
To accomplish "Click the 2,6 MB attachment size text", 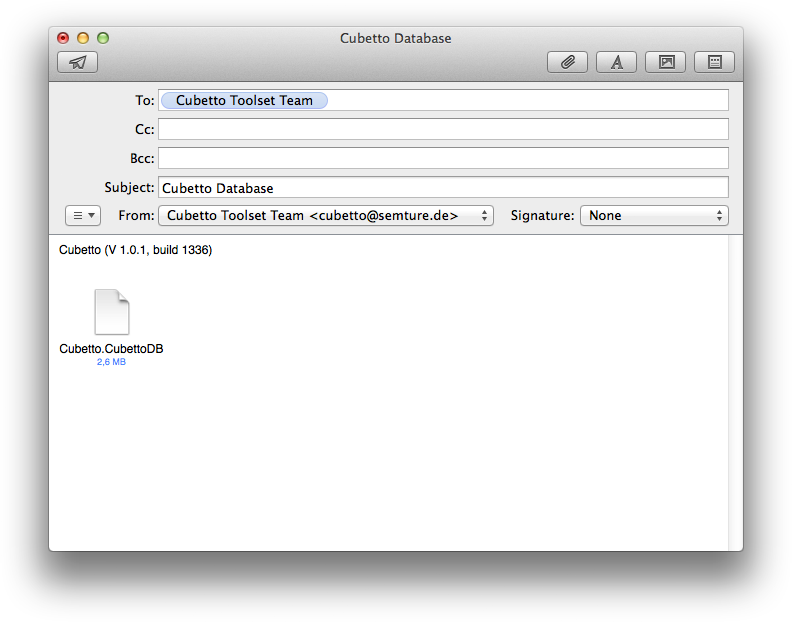I will point(111,362).
